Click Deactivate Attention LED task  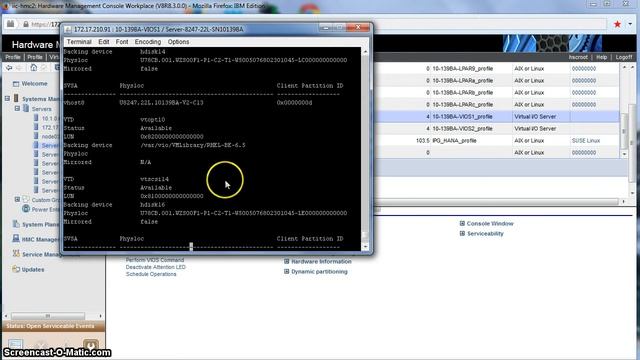pyautogui.click(x=156, y=267)
